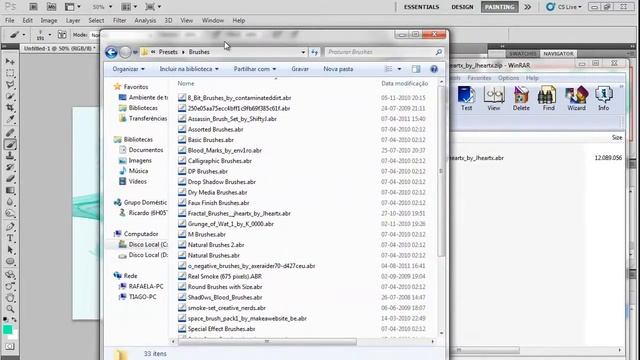Open Explorer help question mark icon
The image size is (640, 360).
434,69
